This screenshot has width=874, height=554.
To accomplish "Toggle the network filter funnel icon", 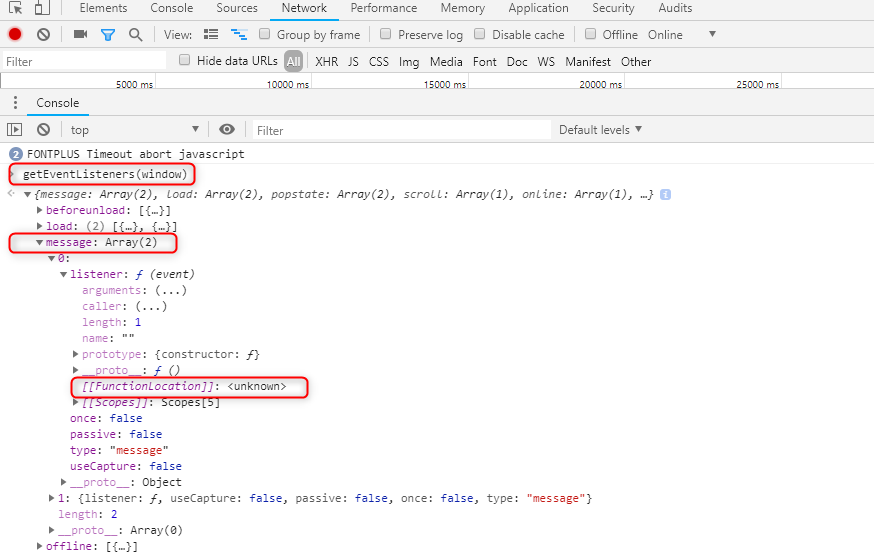I will [x=108, y=35].
